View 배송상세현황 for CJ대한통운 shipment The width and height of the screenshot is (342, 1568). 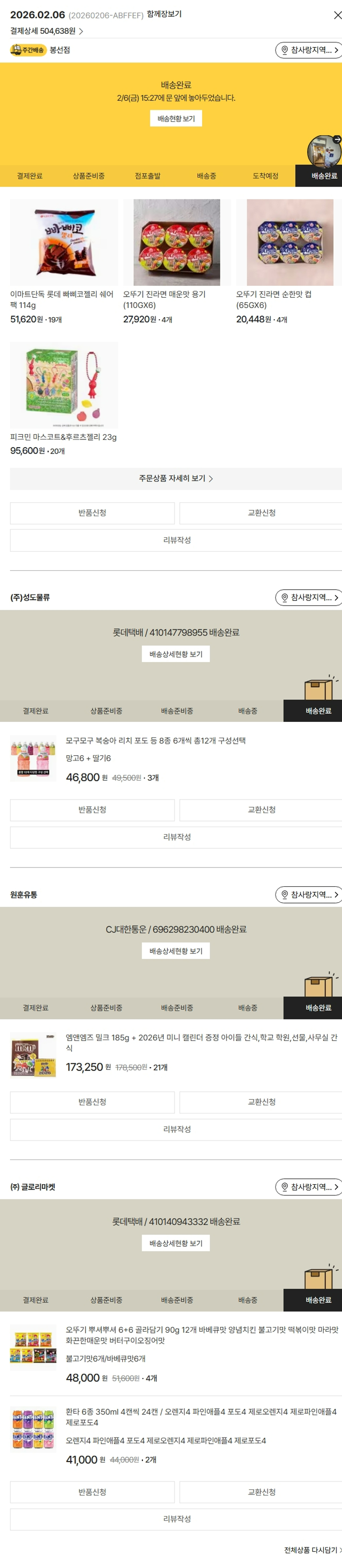point(176,951)
